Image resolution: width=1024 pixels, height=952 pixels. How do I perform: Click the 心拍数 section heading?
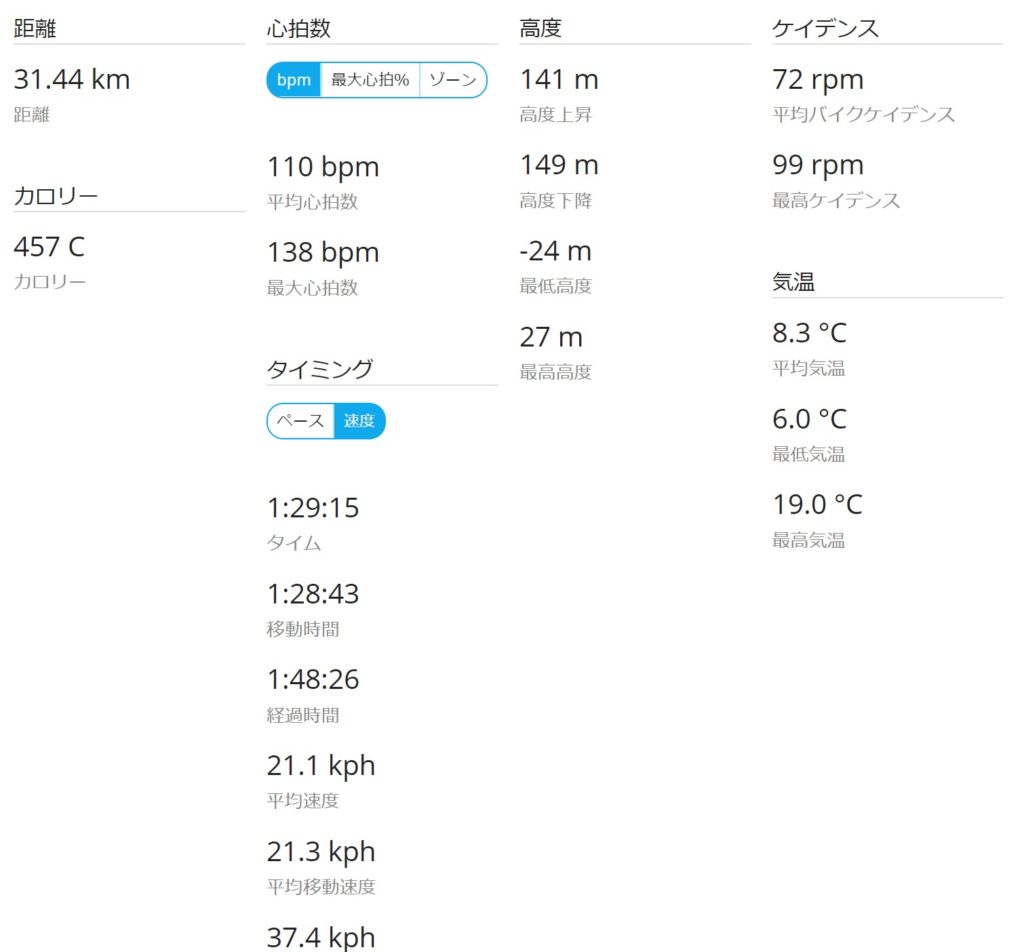click(298, 29)
